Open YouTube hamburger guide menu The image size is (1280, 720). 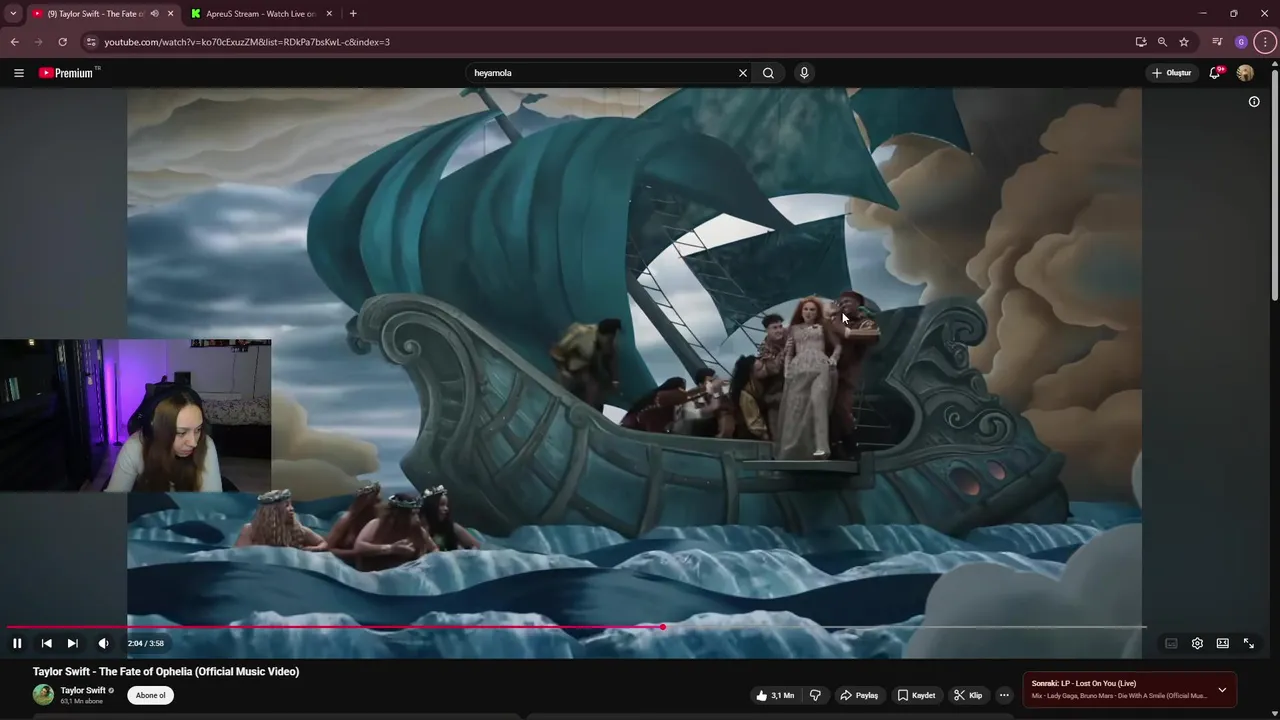18,73
